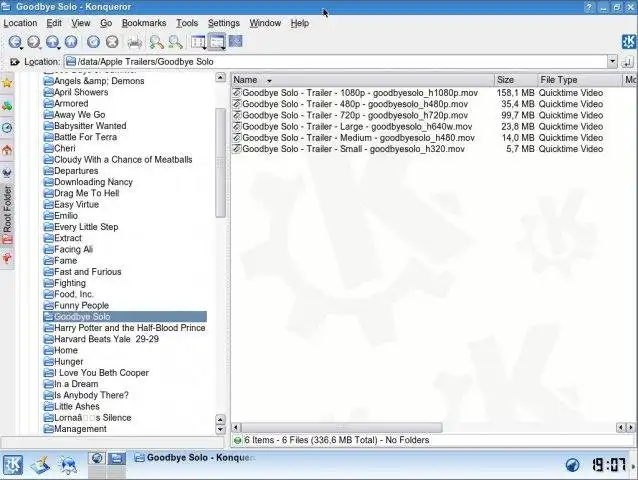Switch to the icon view mode button
638x480 pixels.
click(x=198, y=41)
